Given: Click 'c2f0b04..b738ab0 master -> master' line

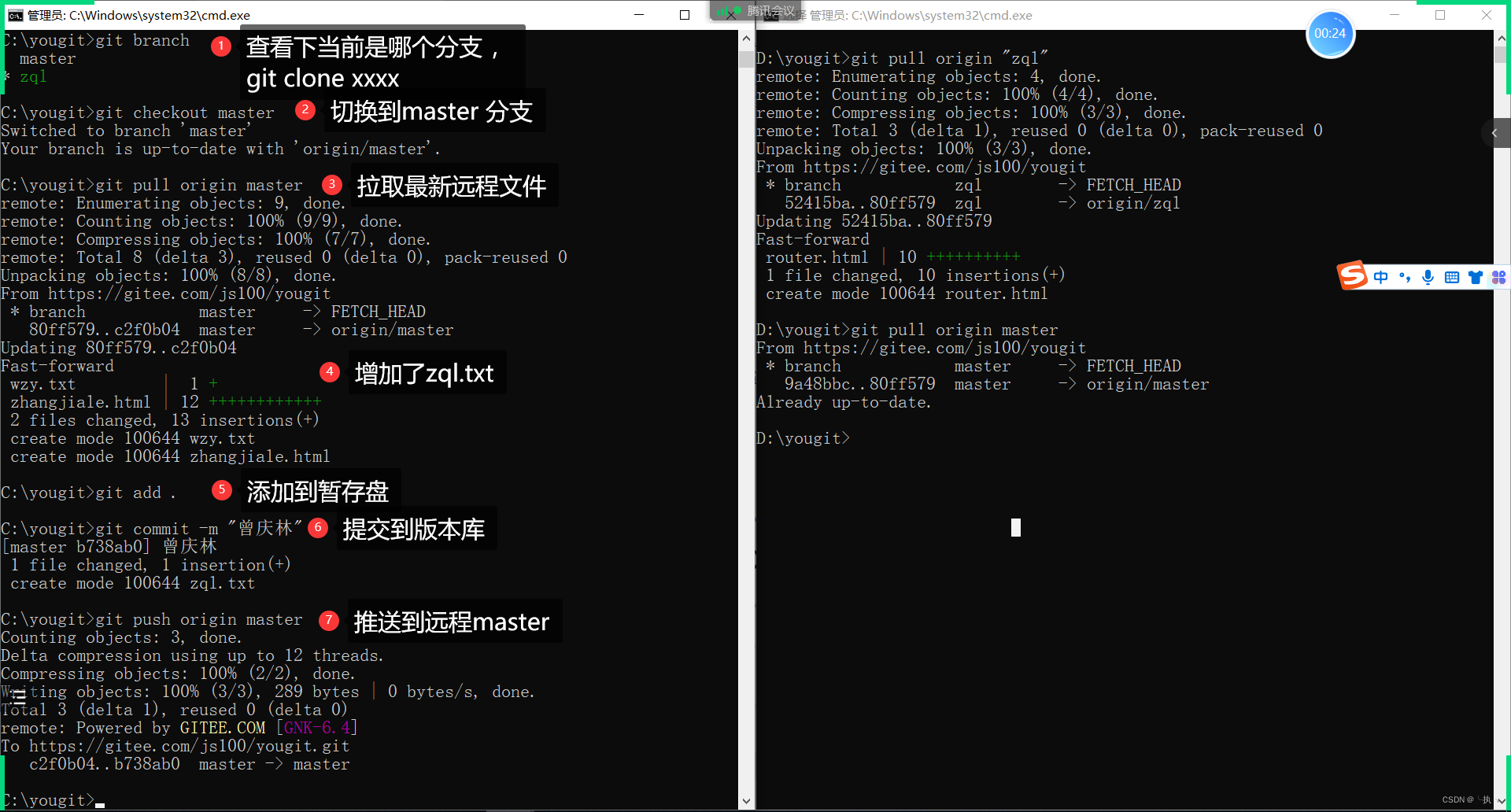Looking at the screenshot, I should [x=189, y=764].
